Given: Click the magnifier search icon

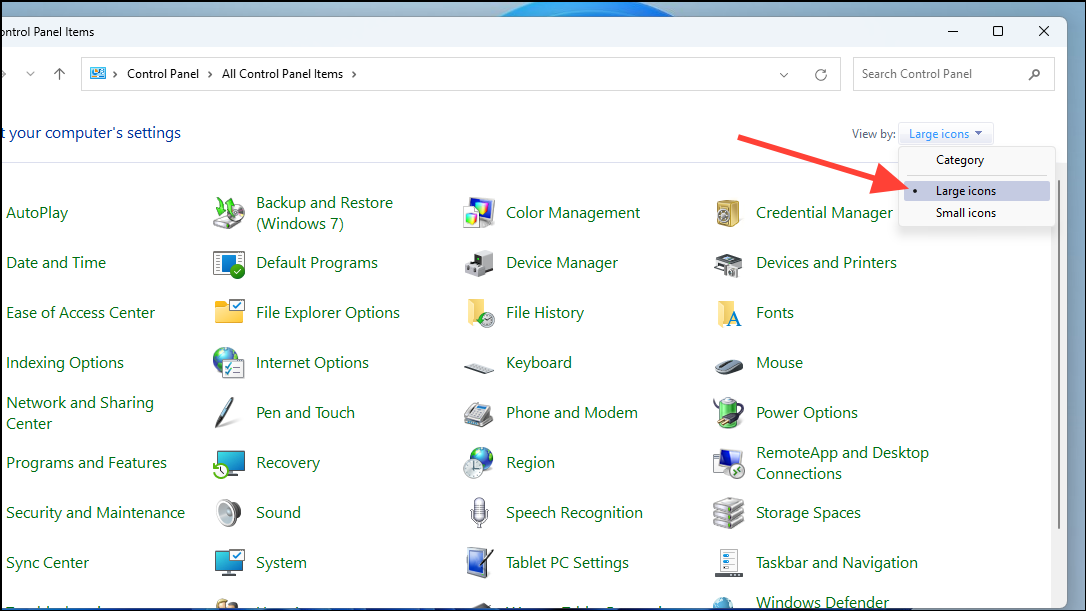Looking at the screenshot, I should (x=1034, y=74).
